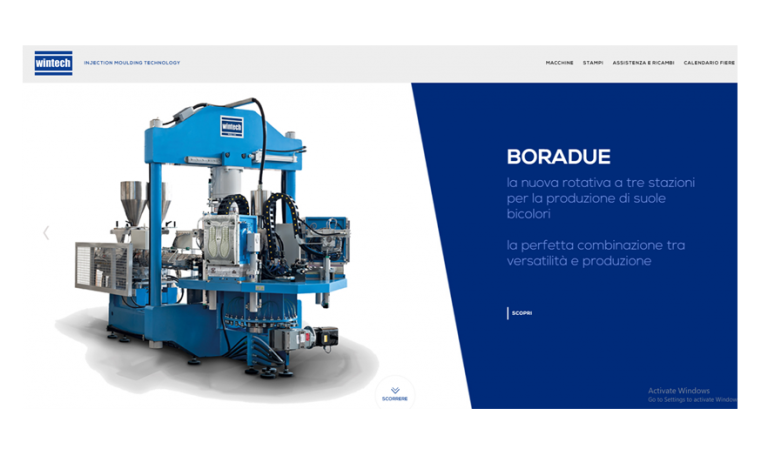
Task: Open the Calendario Fiere page
Action: pos(709,63)
